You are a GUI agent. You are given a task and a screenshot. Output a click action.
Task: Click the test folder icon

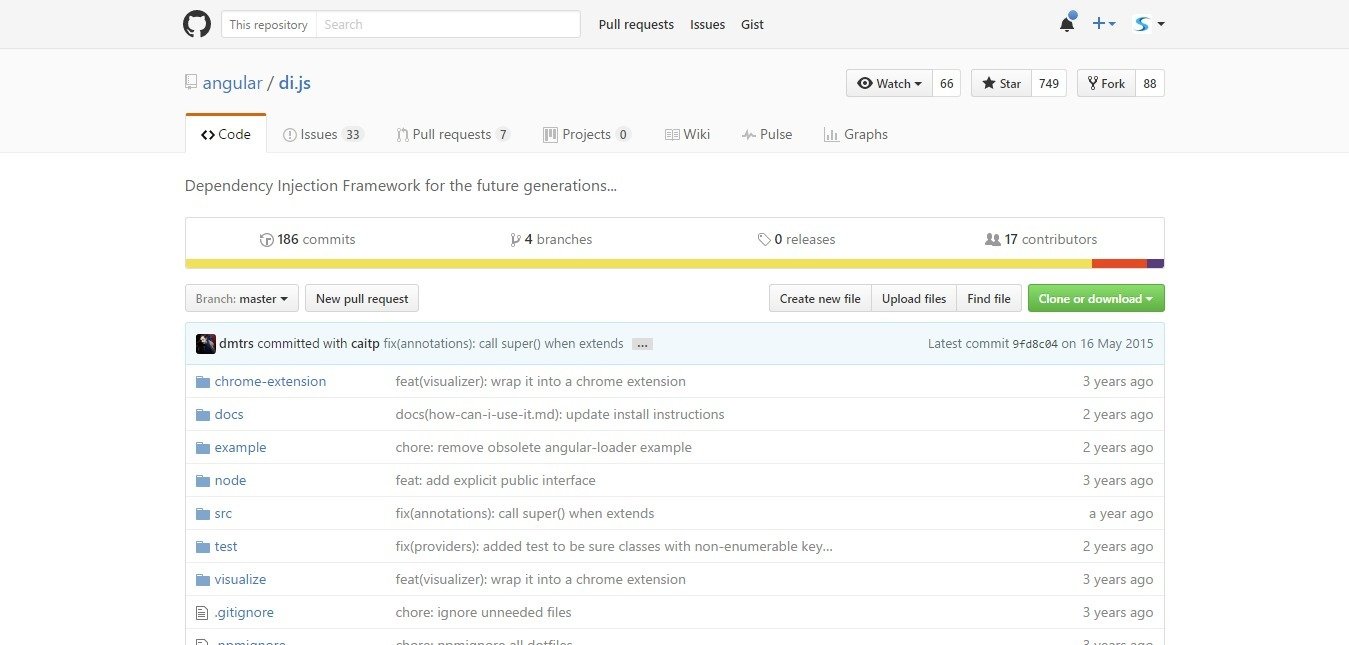(203, 547)
